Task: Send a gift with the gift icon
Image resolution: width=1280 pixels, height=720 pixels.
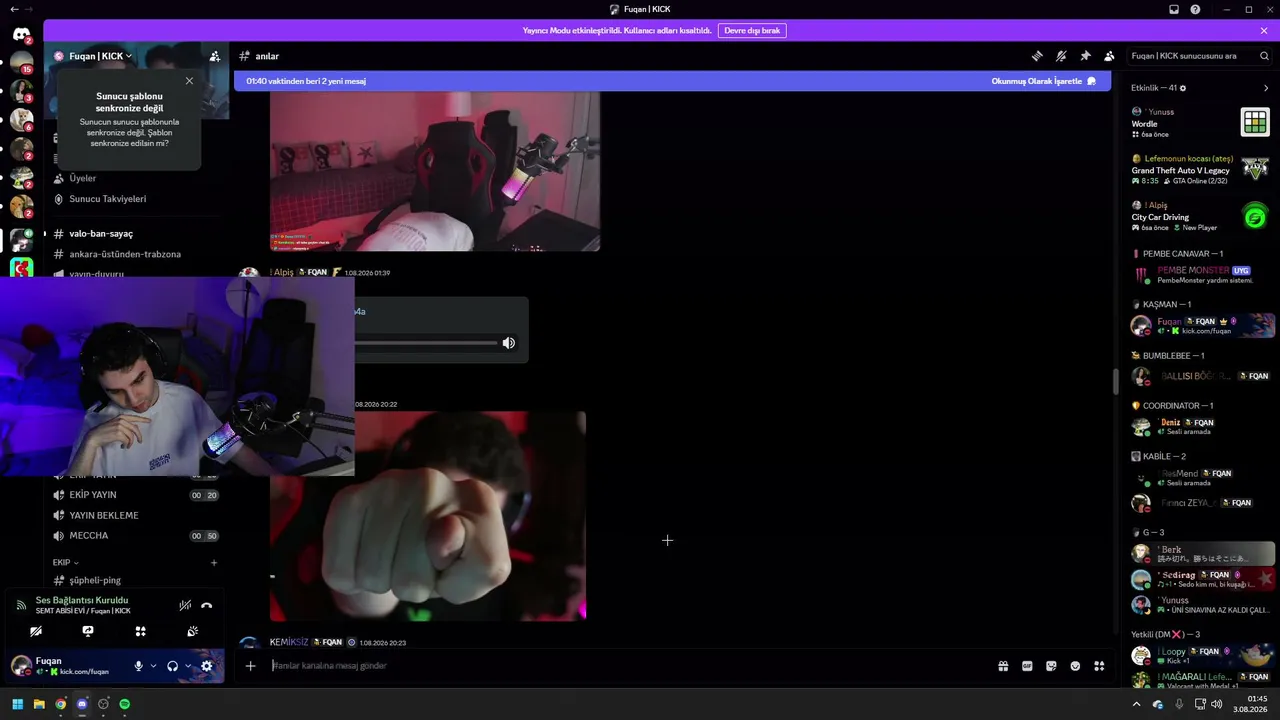Action: 1003,666
